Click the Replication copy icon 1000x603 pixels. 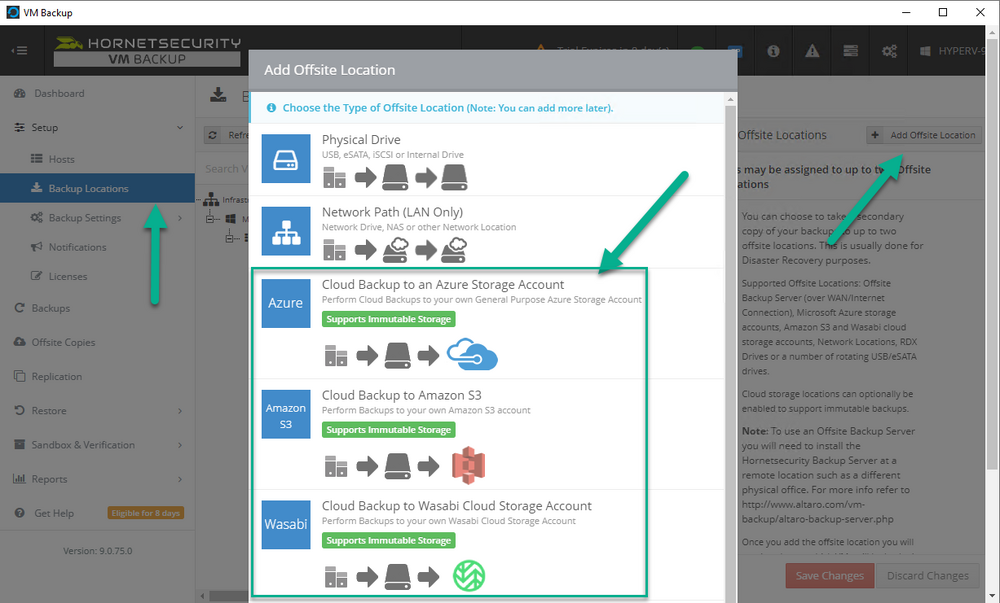[x=20, y=376]
